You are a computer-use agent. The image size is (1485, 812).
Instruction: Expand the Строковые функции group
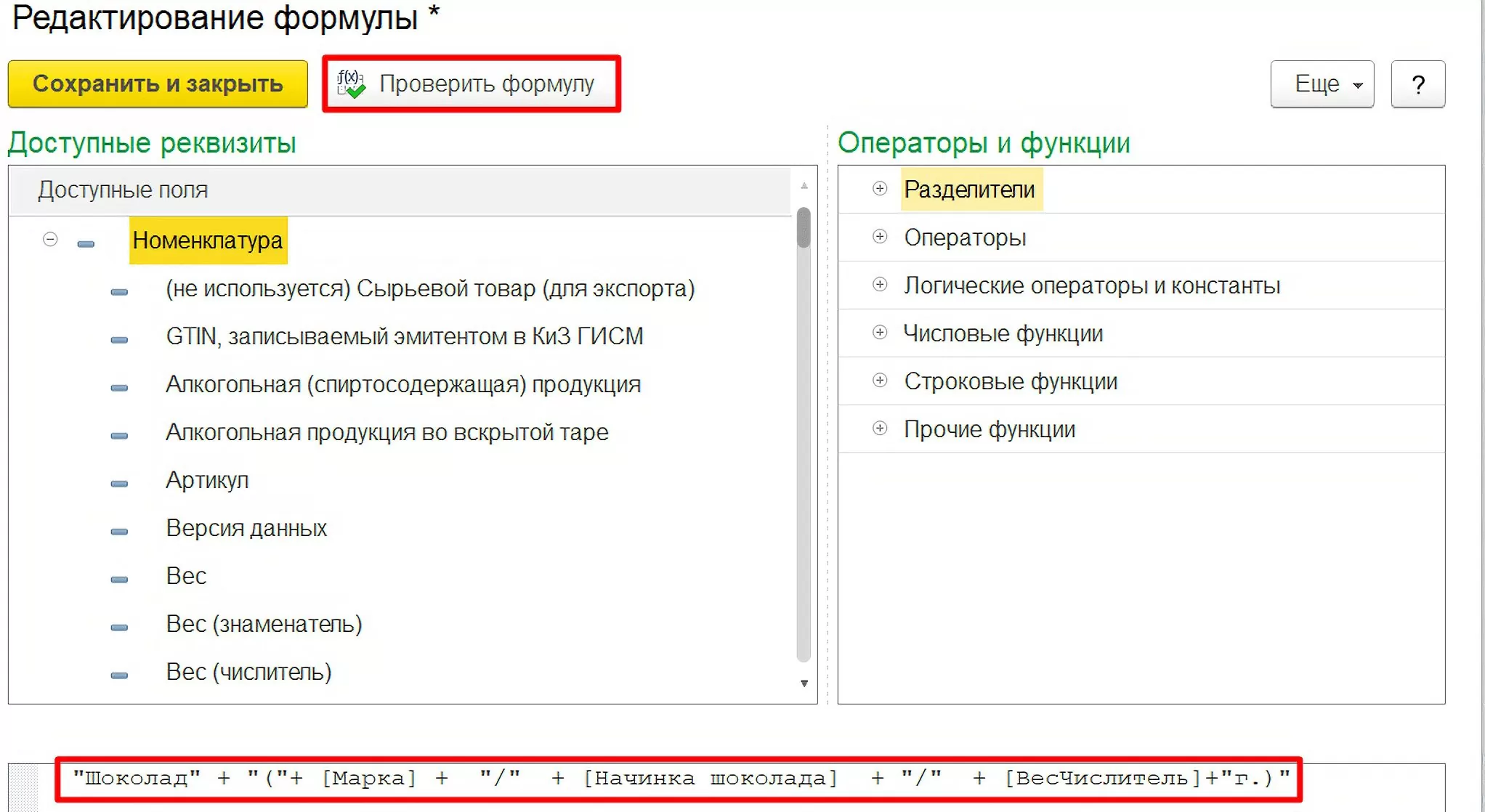coord(880,381)
